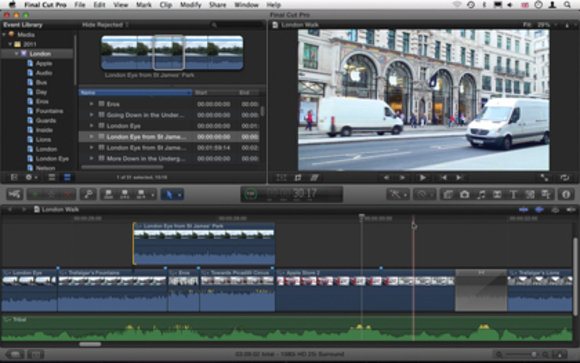Open the Clip menu
The image size is (580, 363).
[166, 5]
